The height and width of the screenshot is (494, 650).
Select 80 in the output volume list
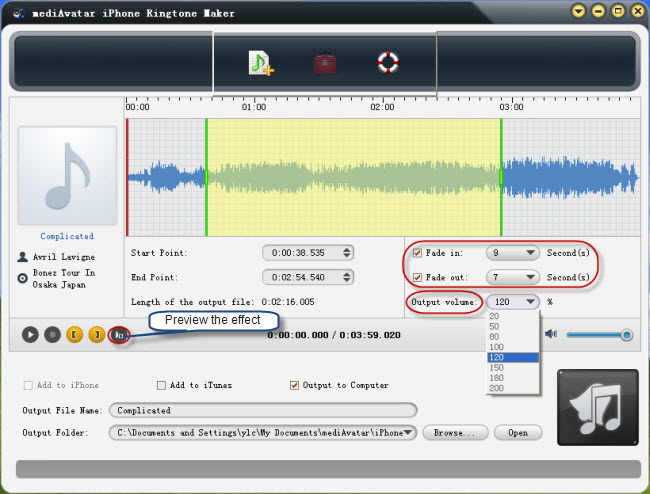(513, 337)
